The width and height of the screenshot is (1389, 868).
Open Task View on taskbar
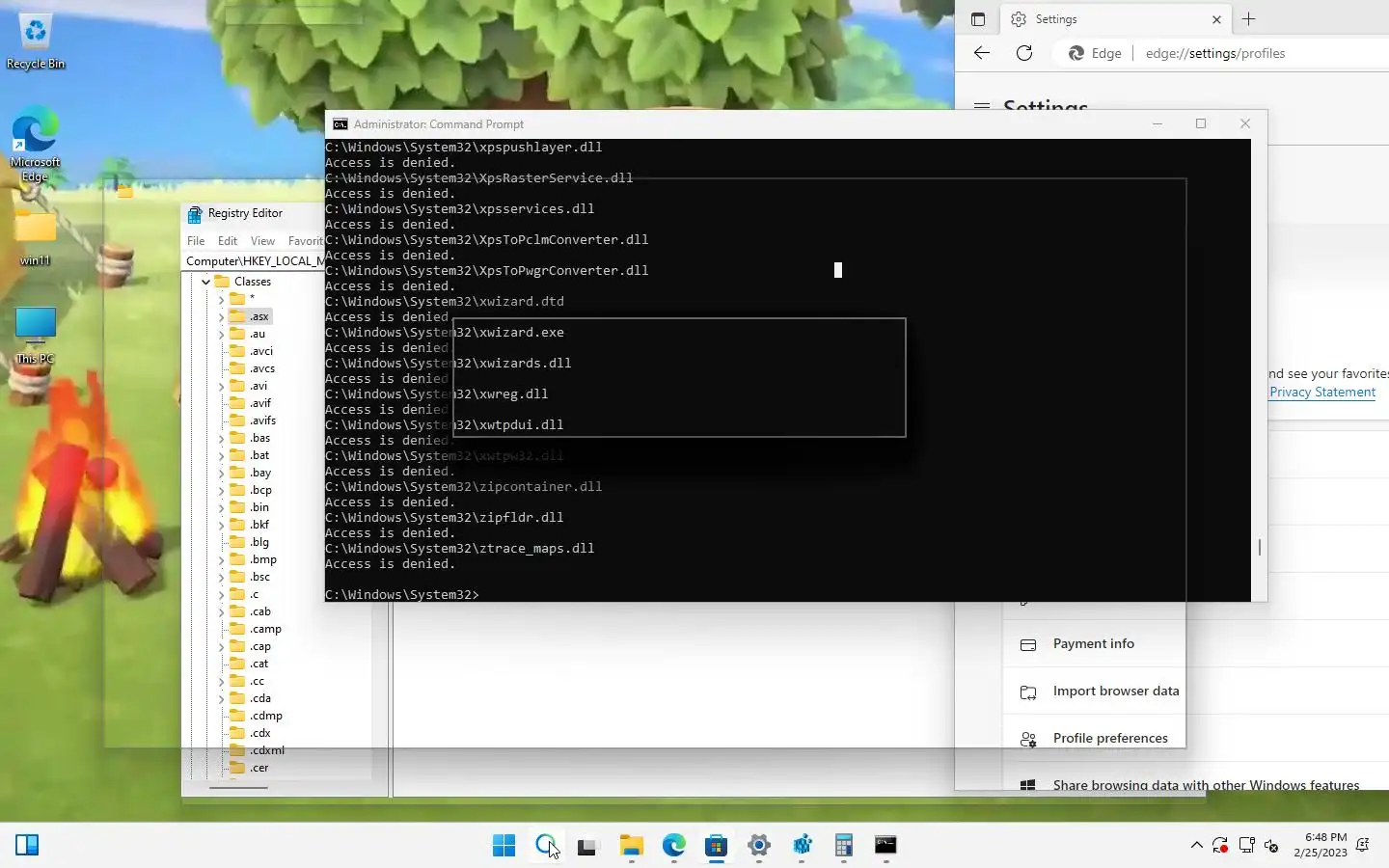587,846
